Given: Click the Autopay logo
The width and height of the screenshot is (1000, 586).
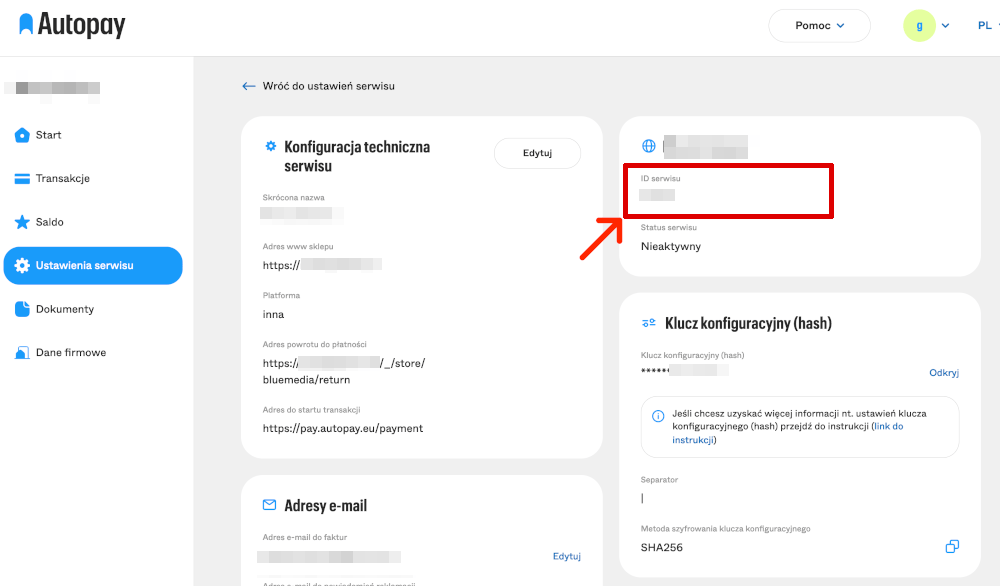Looking at the screenshot, I should 72,25.
